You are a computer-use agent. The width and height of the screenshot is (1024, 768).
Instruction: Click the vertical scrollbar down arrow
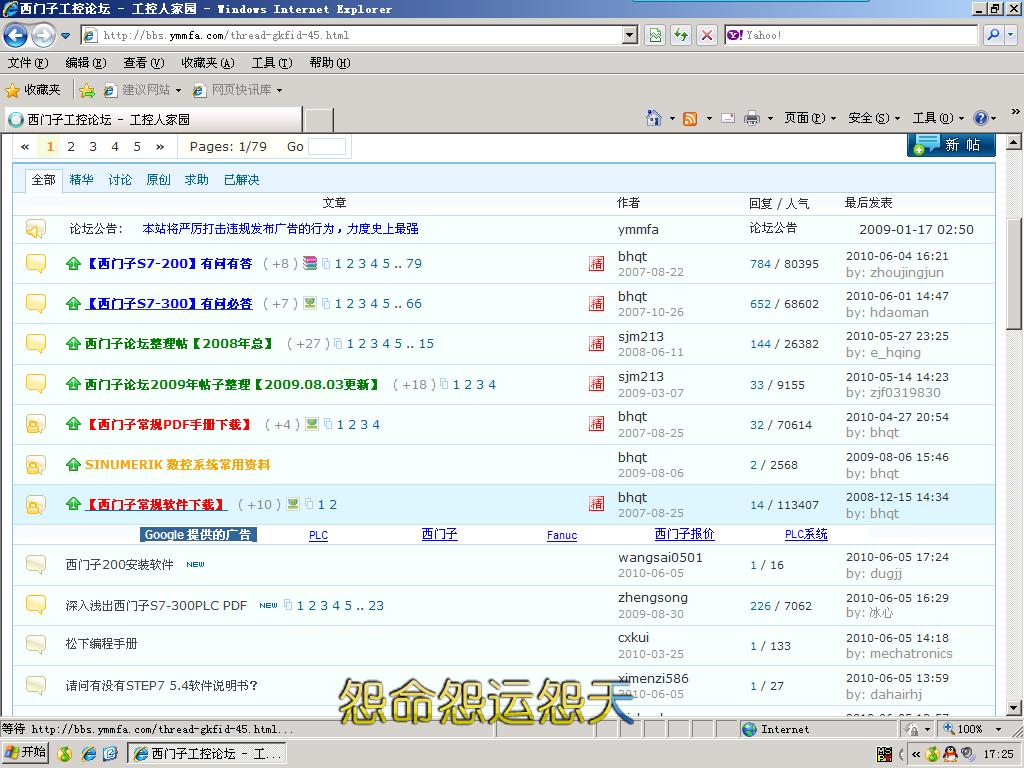[1014, 708]
